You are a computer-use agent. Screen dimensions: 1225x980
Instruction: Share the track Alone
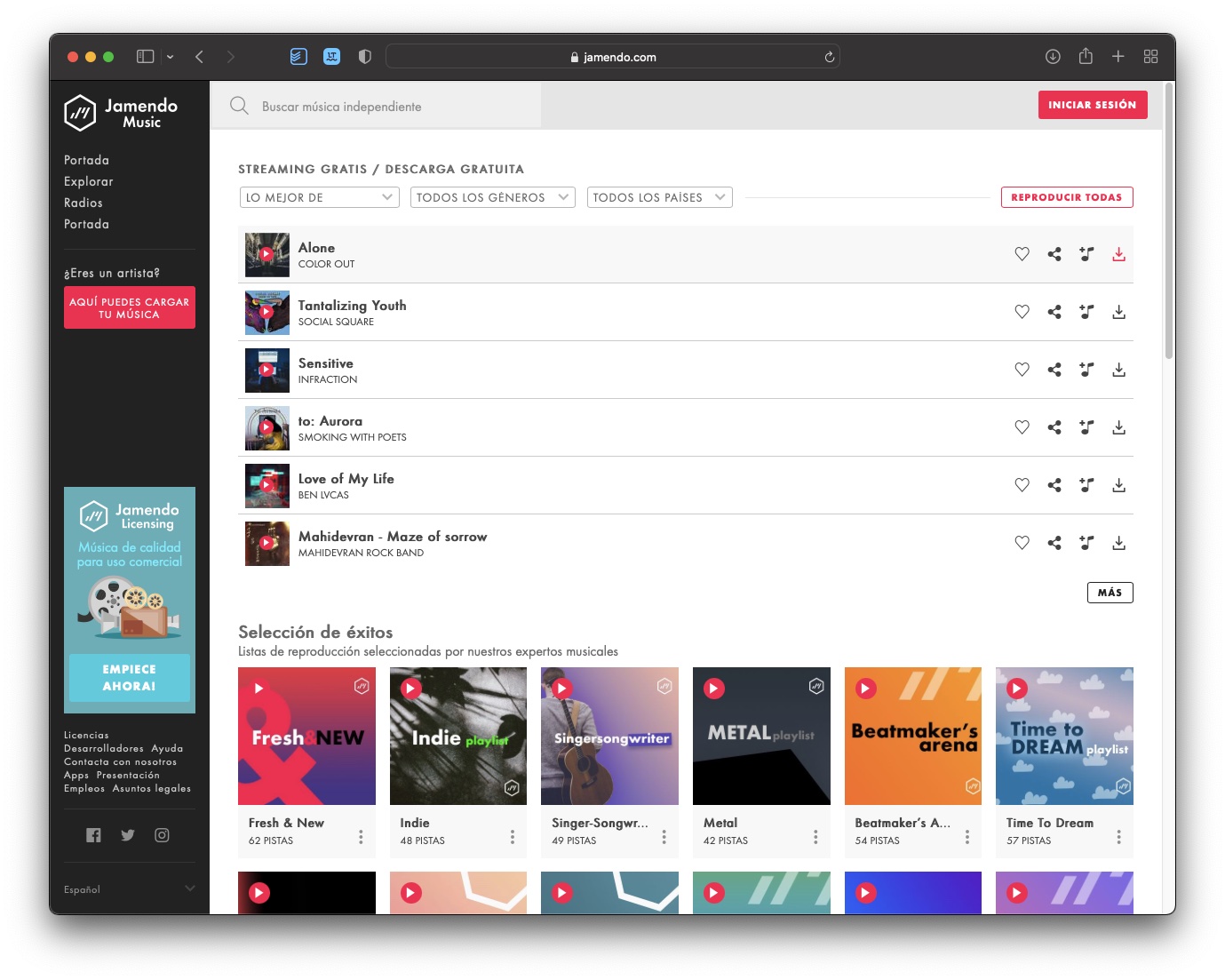pos(1054,254)
